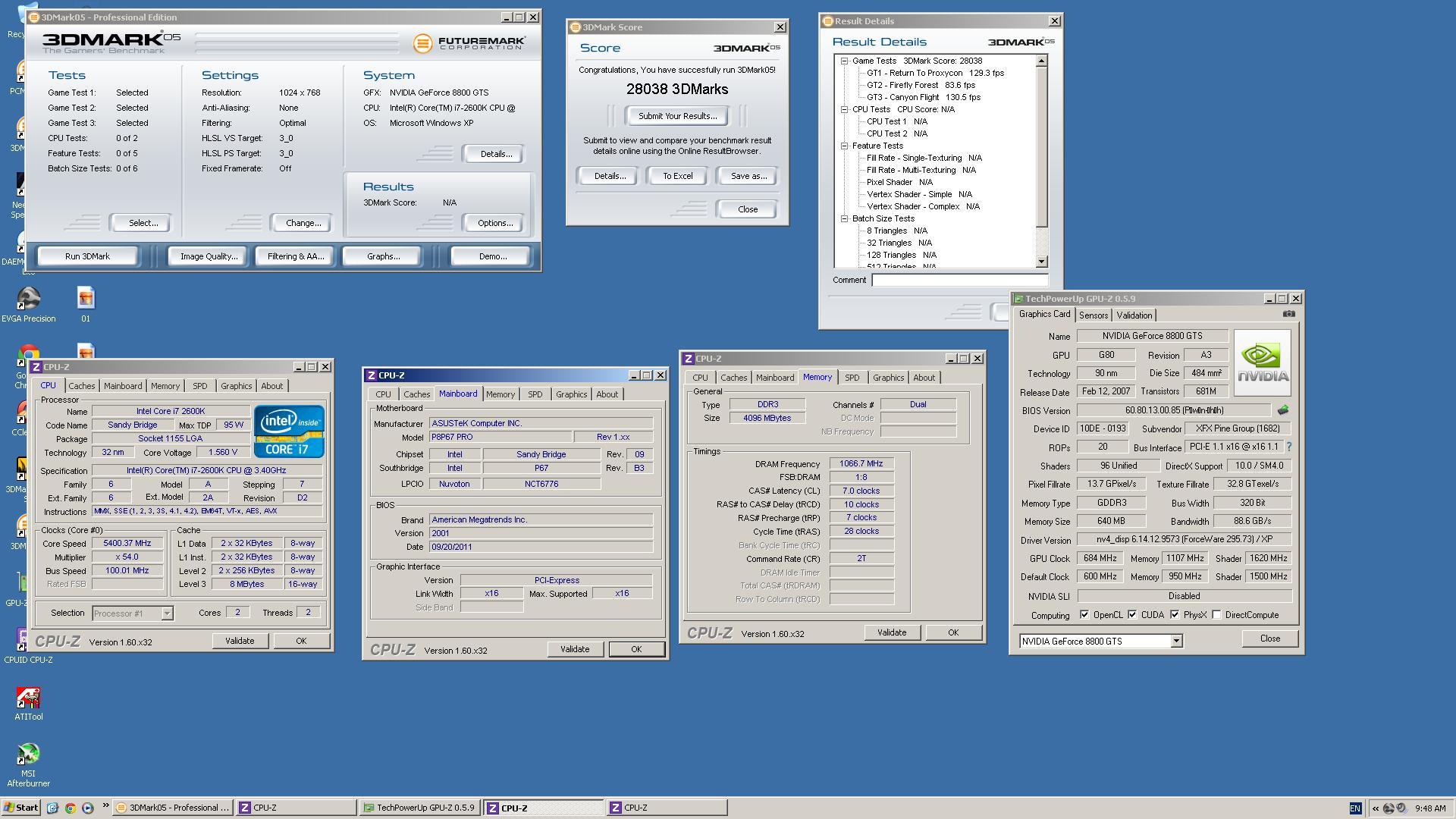
Task: Switch to Validation tab in GPU-Z
Action: point(1134,315)
